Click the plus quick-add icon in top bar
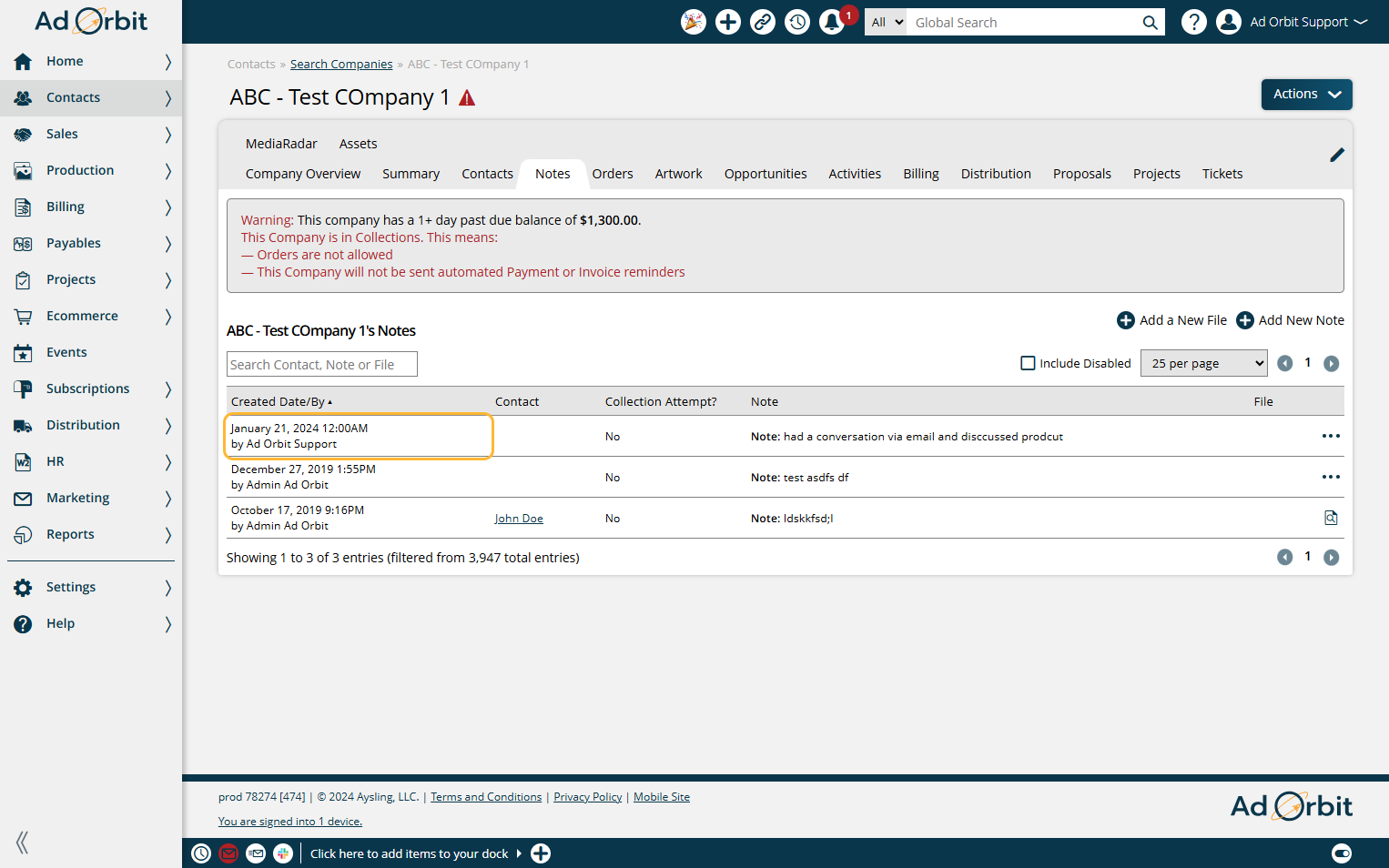The image size is (1389, 868). [728, 22]
